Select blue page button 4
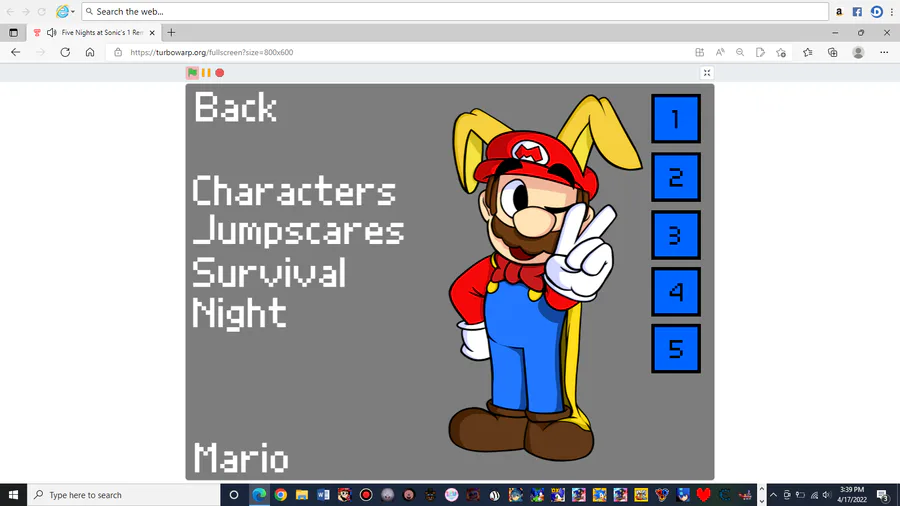Screen dimensions: 900x506 pos(676,291)
